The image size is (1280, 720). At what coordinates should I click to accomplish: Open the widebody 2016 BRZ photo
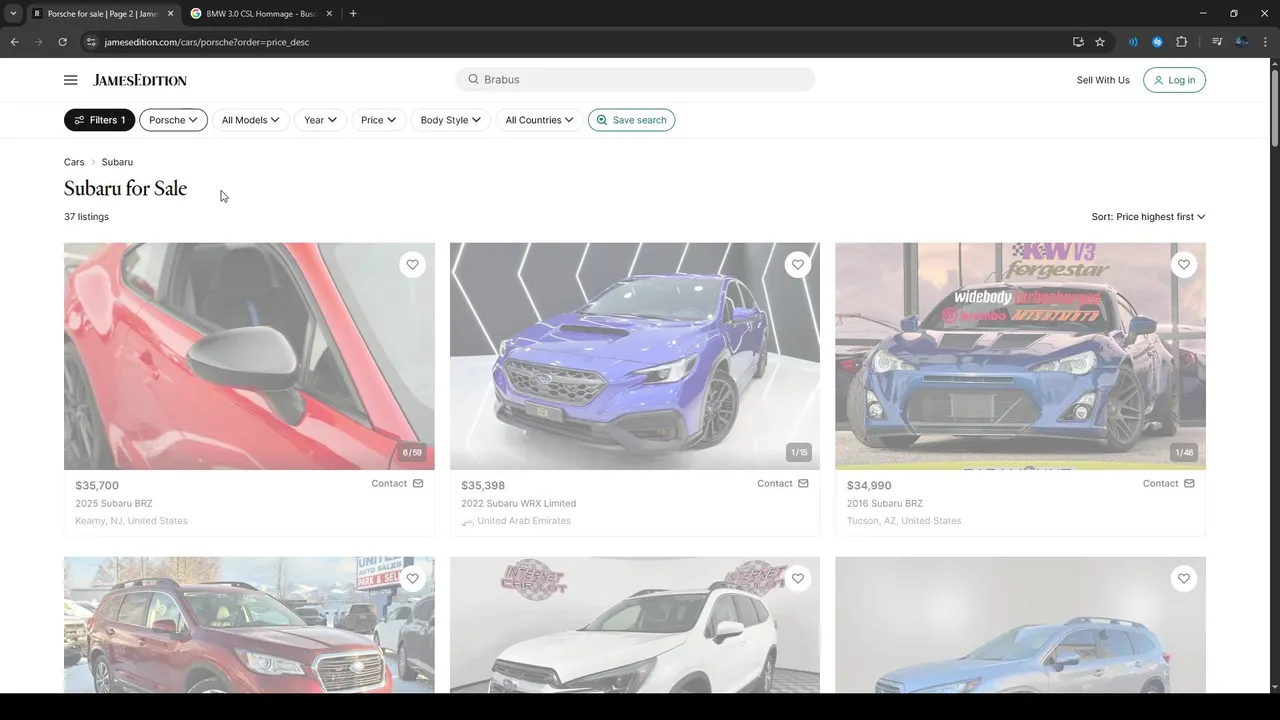pyautogui.click(x=1020, y=356)
